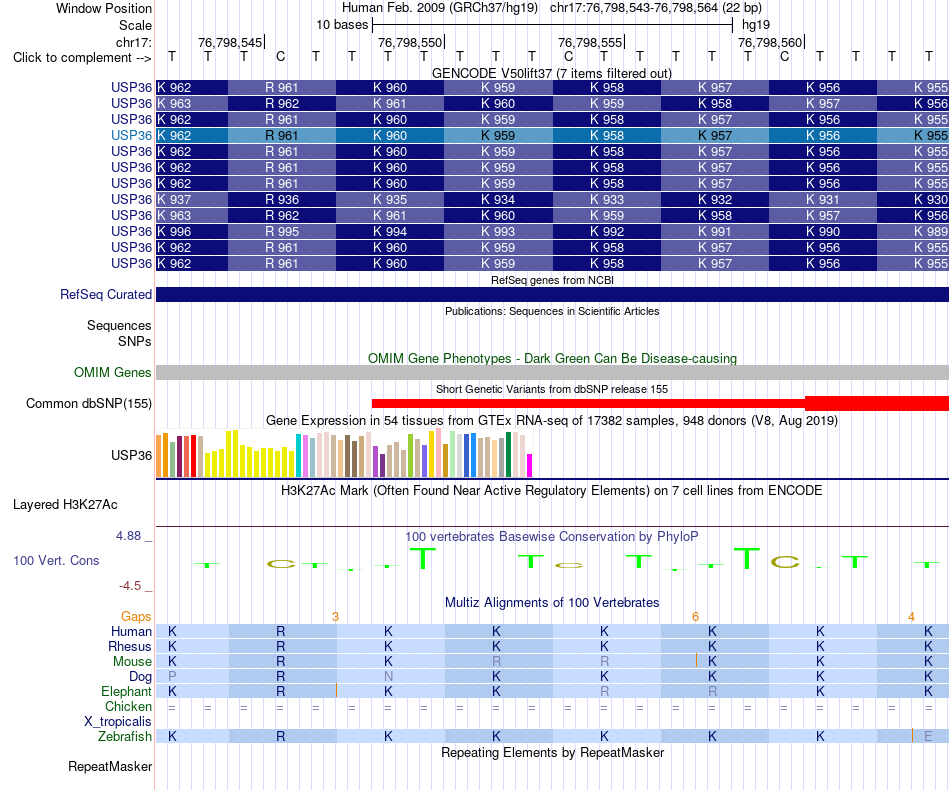The width and height of the screenshot is (950, 790).
Task: Click gap count '4' in Gaps row
Action: (911, 617)
